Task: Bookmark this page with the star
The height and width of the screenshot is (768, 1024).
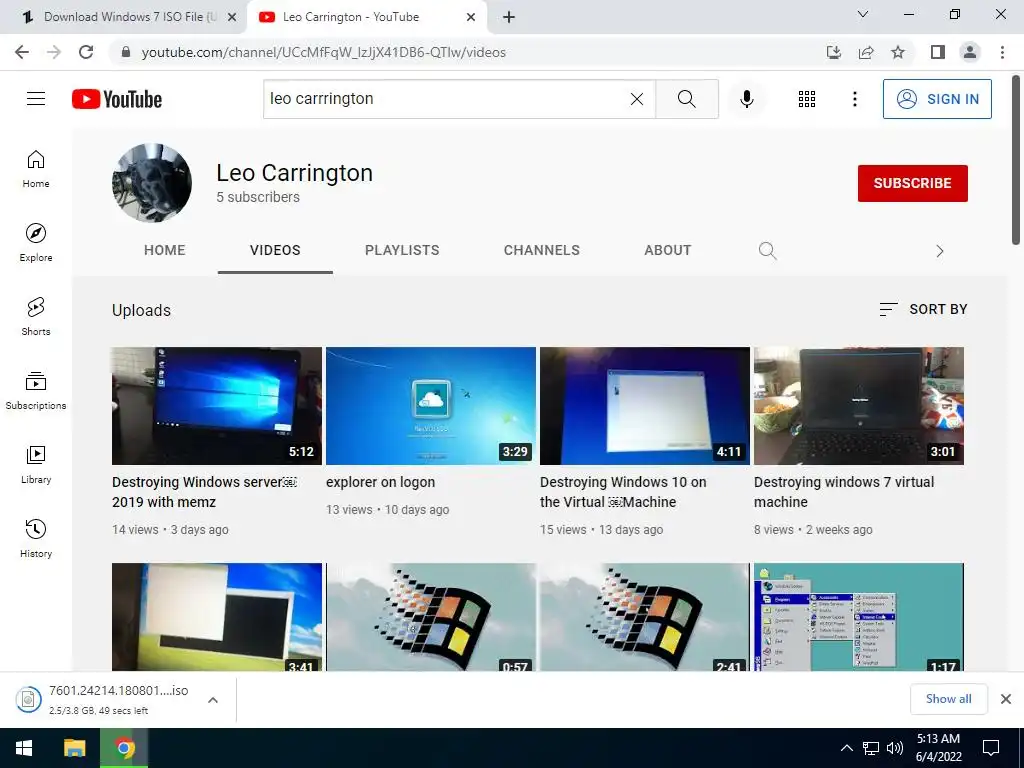Action: pos(898,52)
